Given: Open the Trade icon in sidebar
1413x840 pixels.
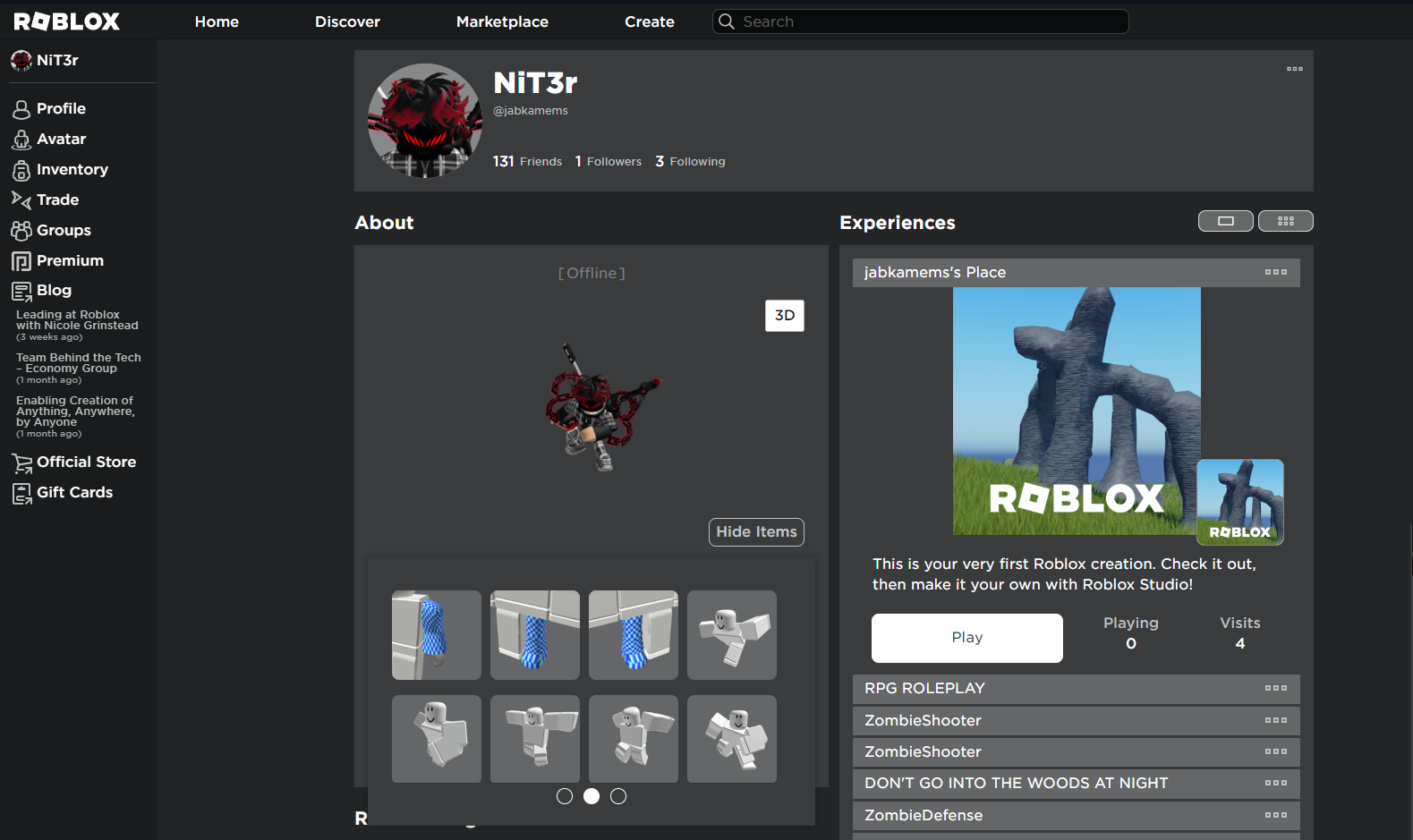Looking at the screenshot, I should coord(21,200).
